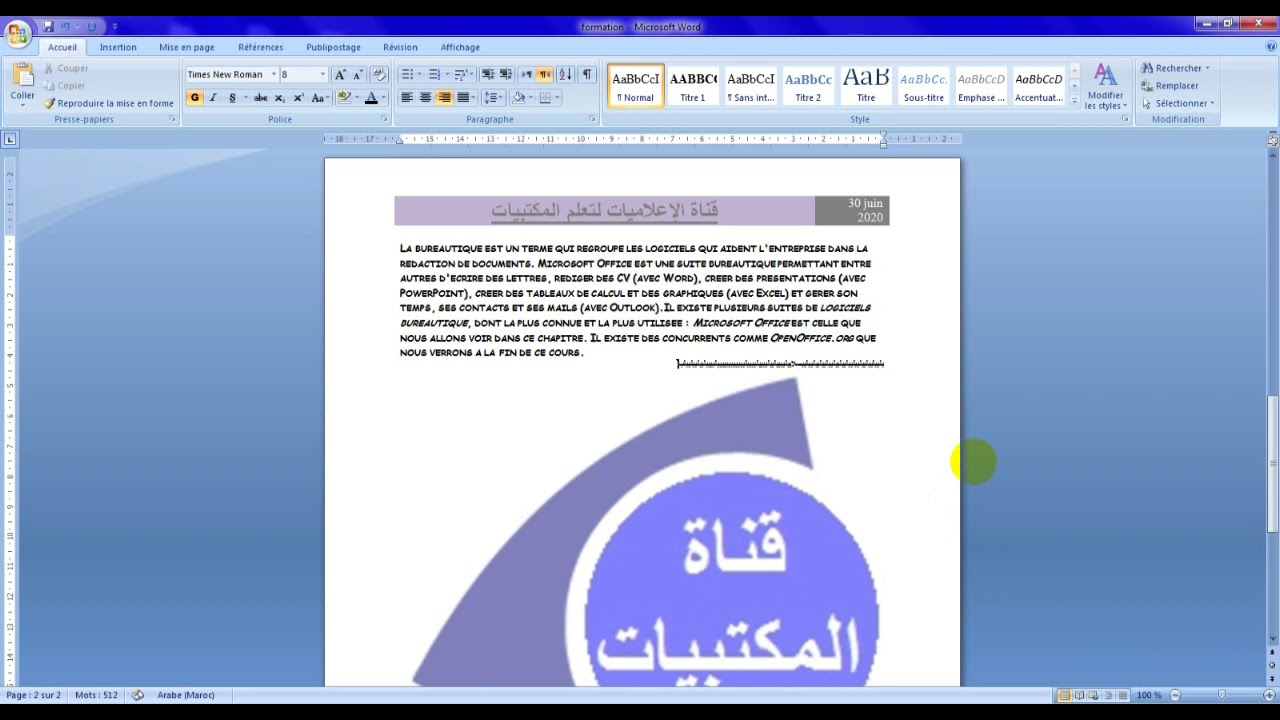
Task: Open the change case Aa menu
Action: tap(319, 97)
